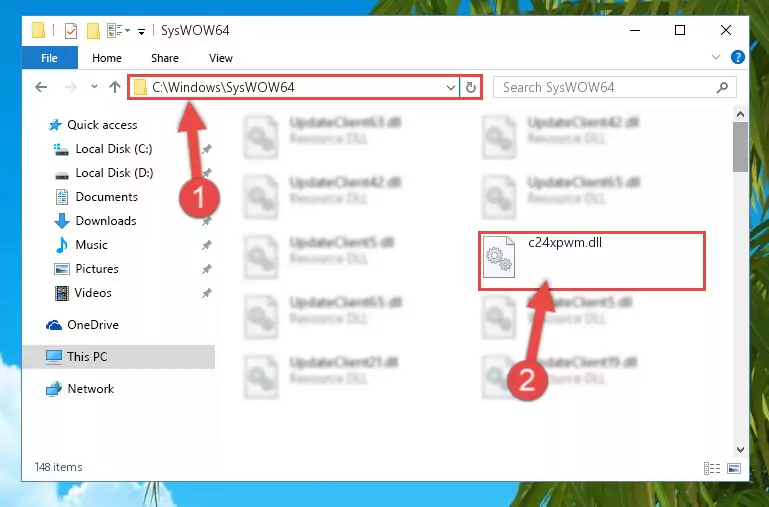
Task: Click the Music note icon
Action: coord(62,245)
